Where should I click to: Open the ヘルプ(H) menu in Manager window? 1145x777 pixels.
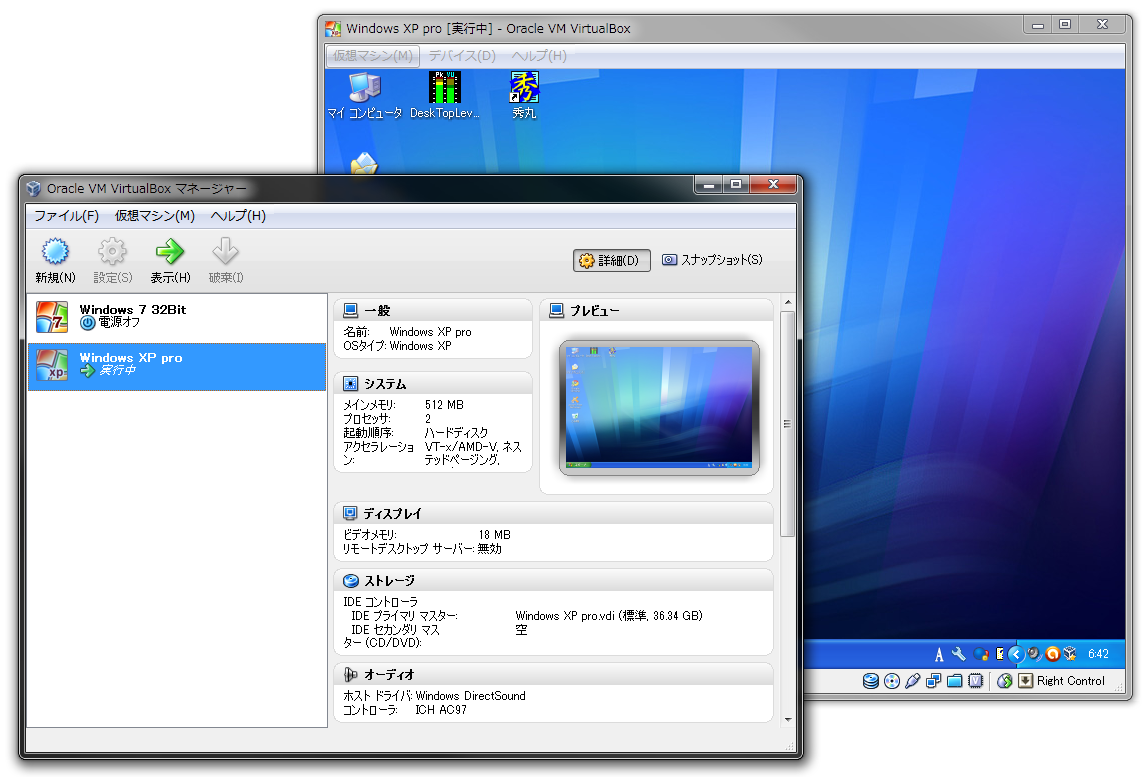(x=238, y=216)
